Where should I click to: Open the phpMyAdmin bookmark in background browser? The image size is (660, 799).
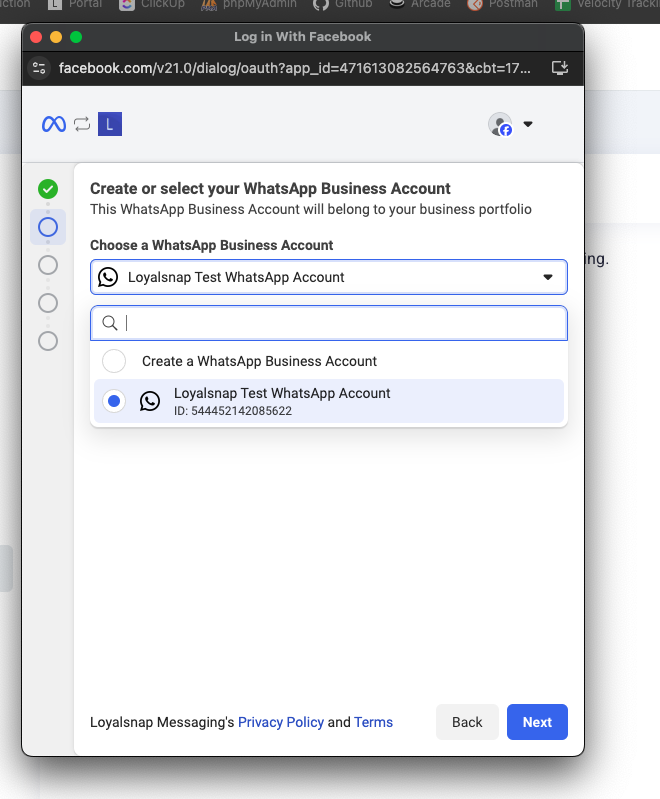[x=249, y=4]
